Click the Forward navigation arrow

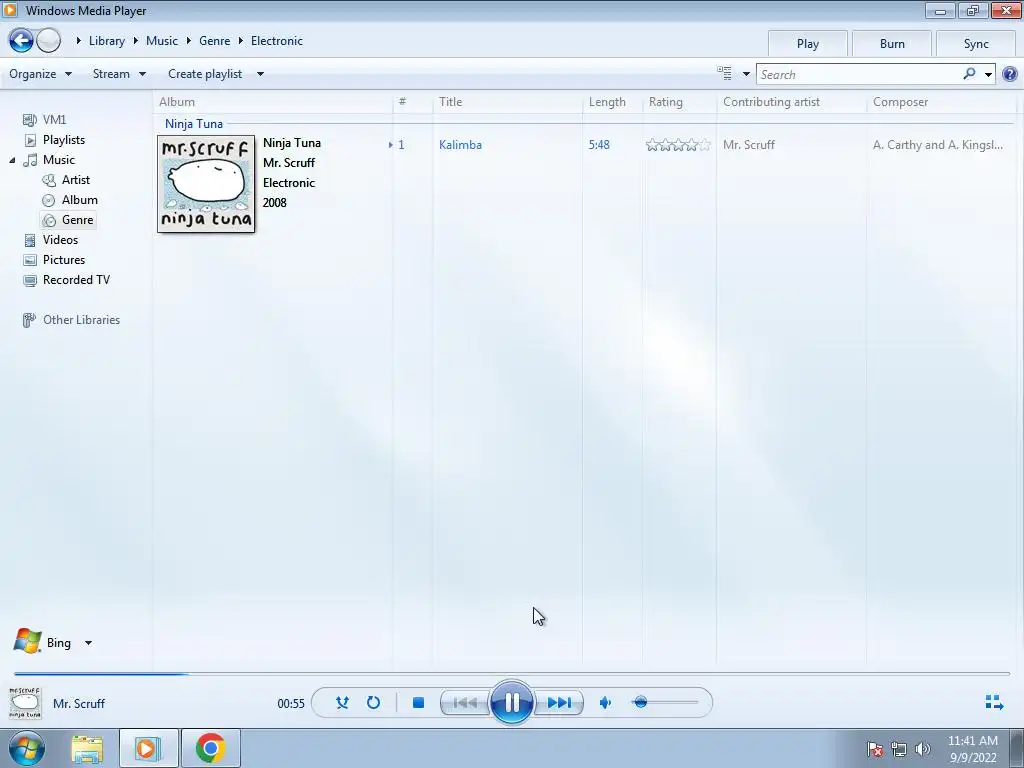(48, 40)
